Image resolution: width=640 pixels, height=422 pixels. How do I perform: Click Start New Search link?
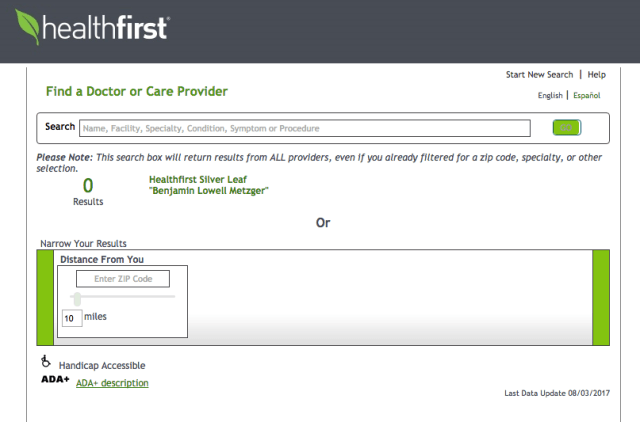pos(539,74)
